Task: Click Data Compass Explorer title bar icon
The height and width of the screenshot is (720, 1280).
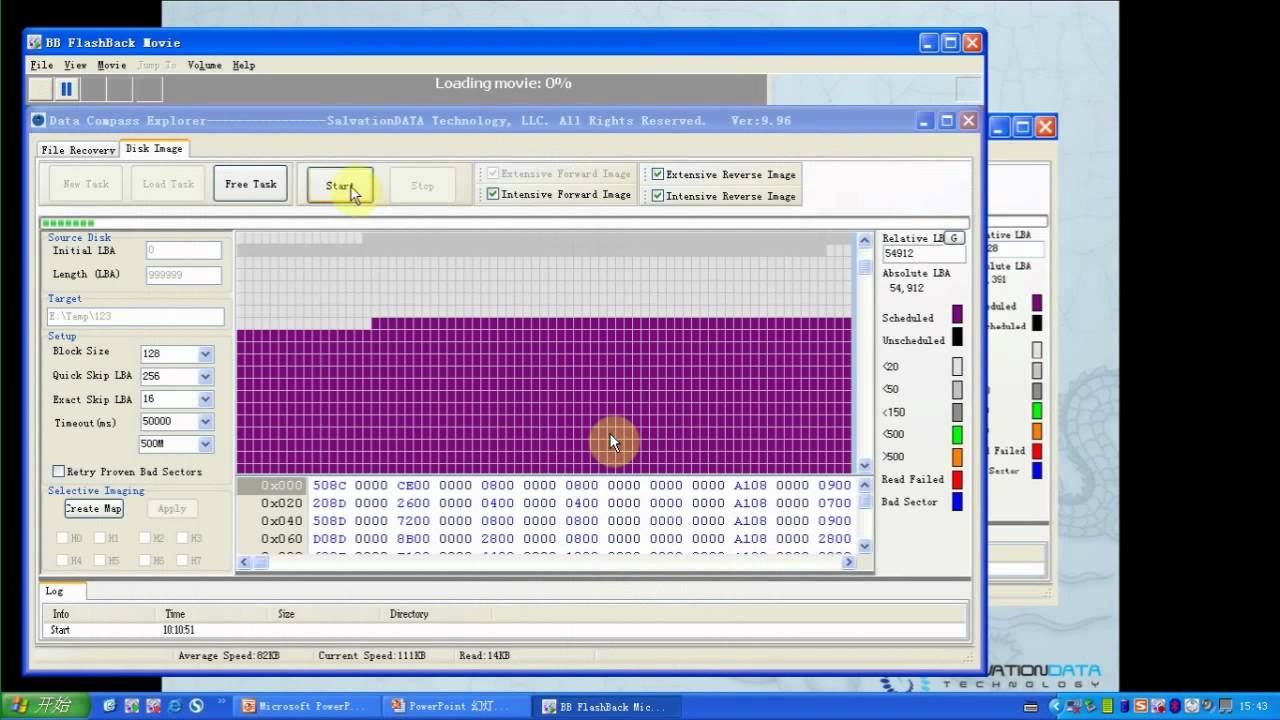Action: click(39, 121)
